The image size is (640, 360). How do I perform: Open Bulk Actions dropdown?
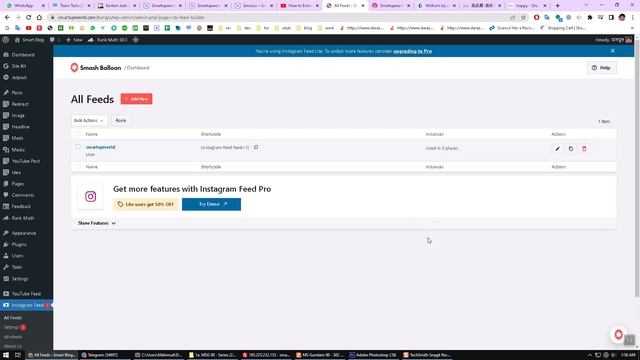pos(89,120)
